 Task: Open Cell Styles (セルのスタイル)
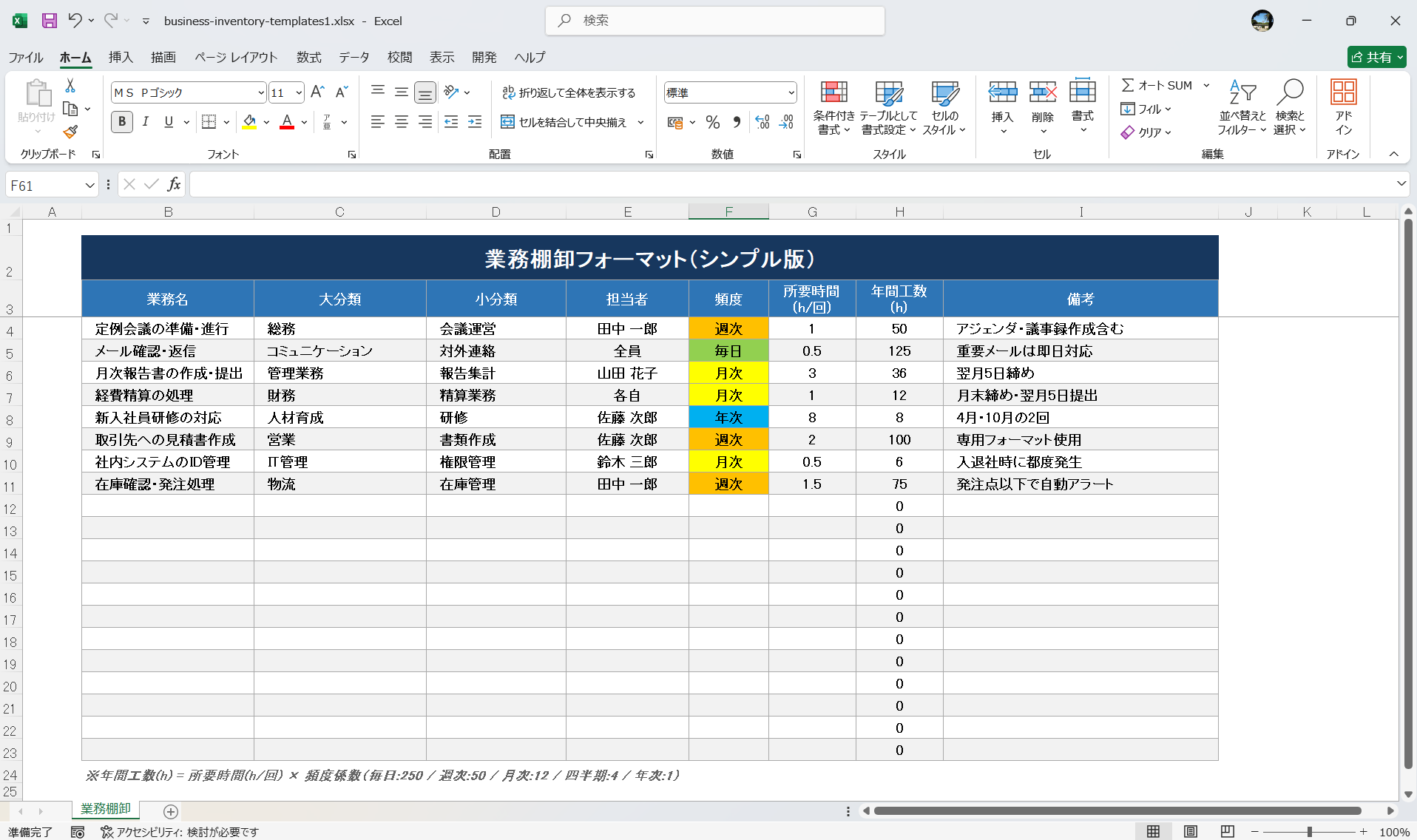(944, 108)
